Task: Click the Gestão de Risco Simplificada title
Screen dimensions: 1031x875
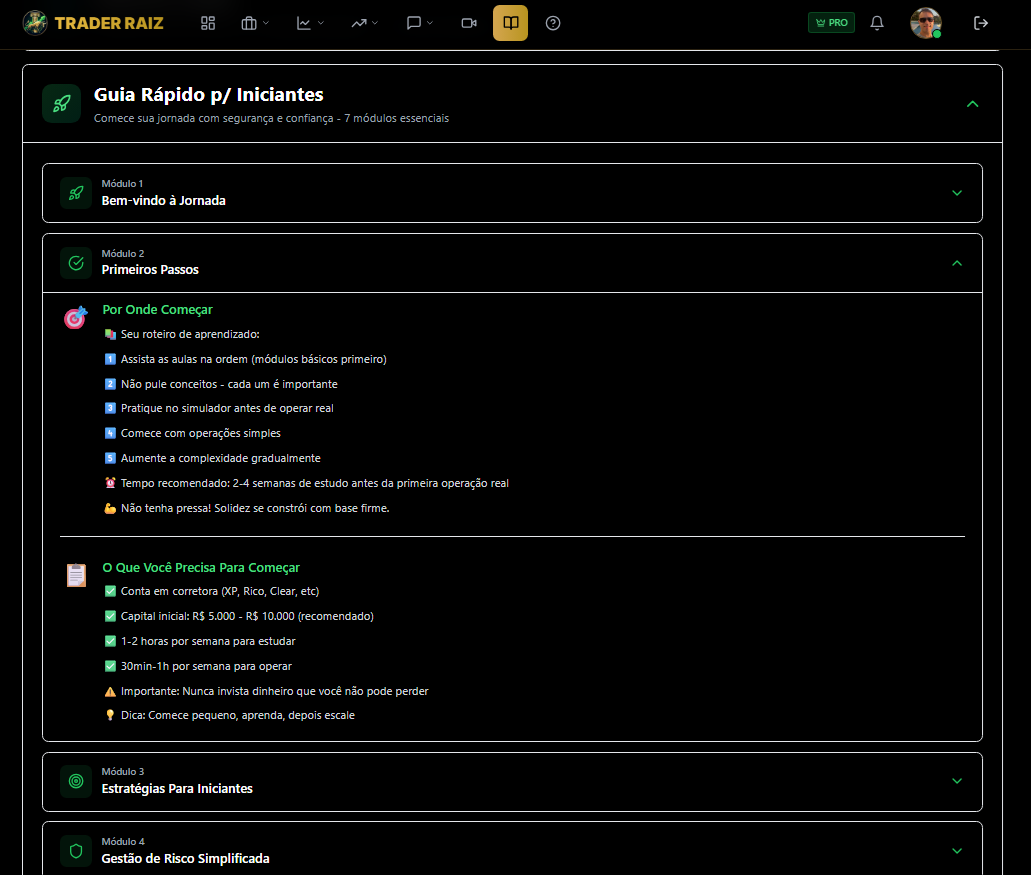Action: coord(185,858)
